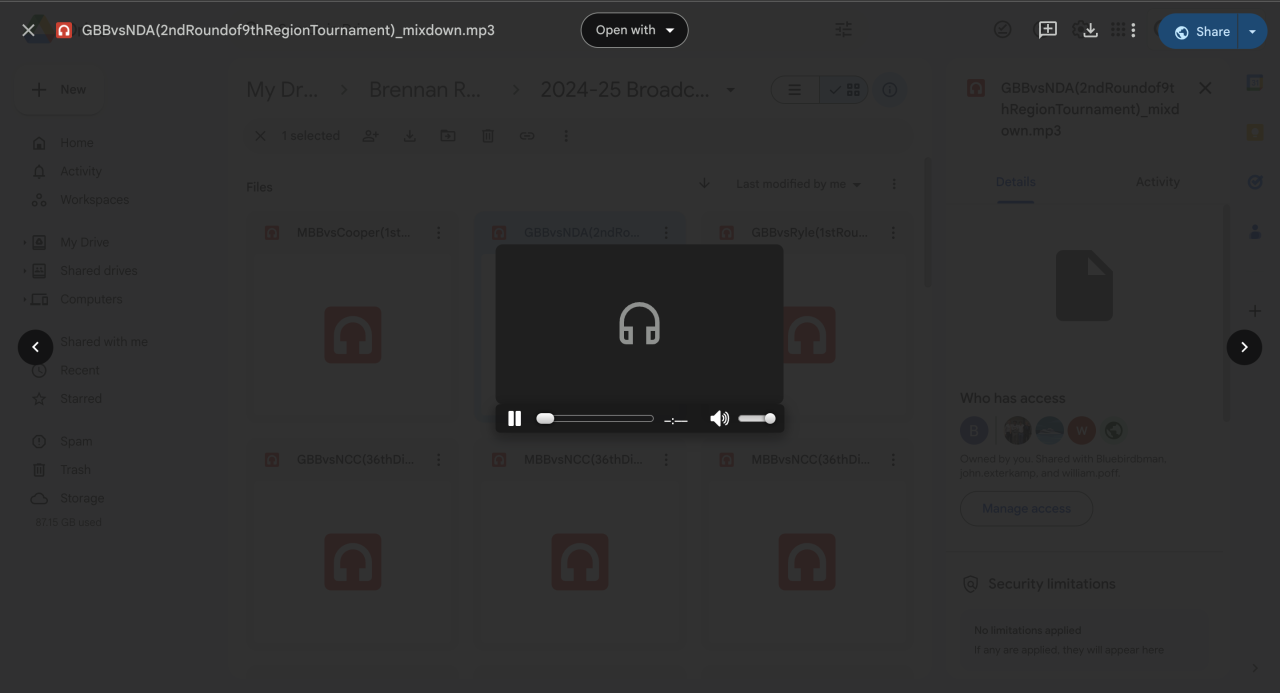Click the blue Share button
The width and height of the screenshot is (1280, 693).
point(1199,31)
